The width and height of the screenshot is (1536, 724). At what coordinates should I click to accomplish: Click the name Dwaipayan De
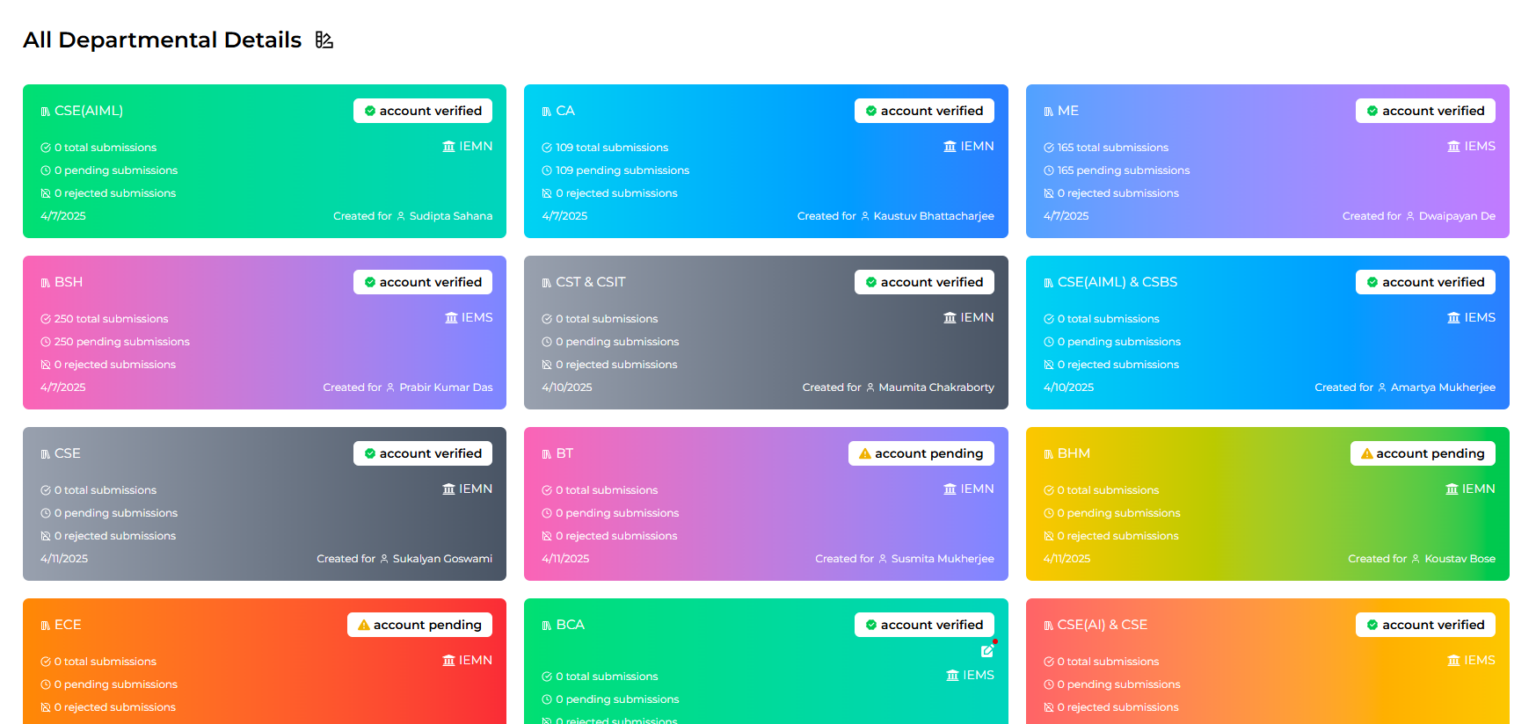[x=1457, y=216]
